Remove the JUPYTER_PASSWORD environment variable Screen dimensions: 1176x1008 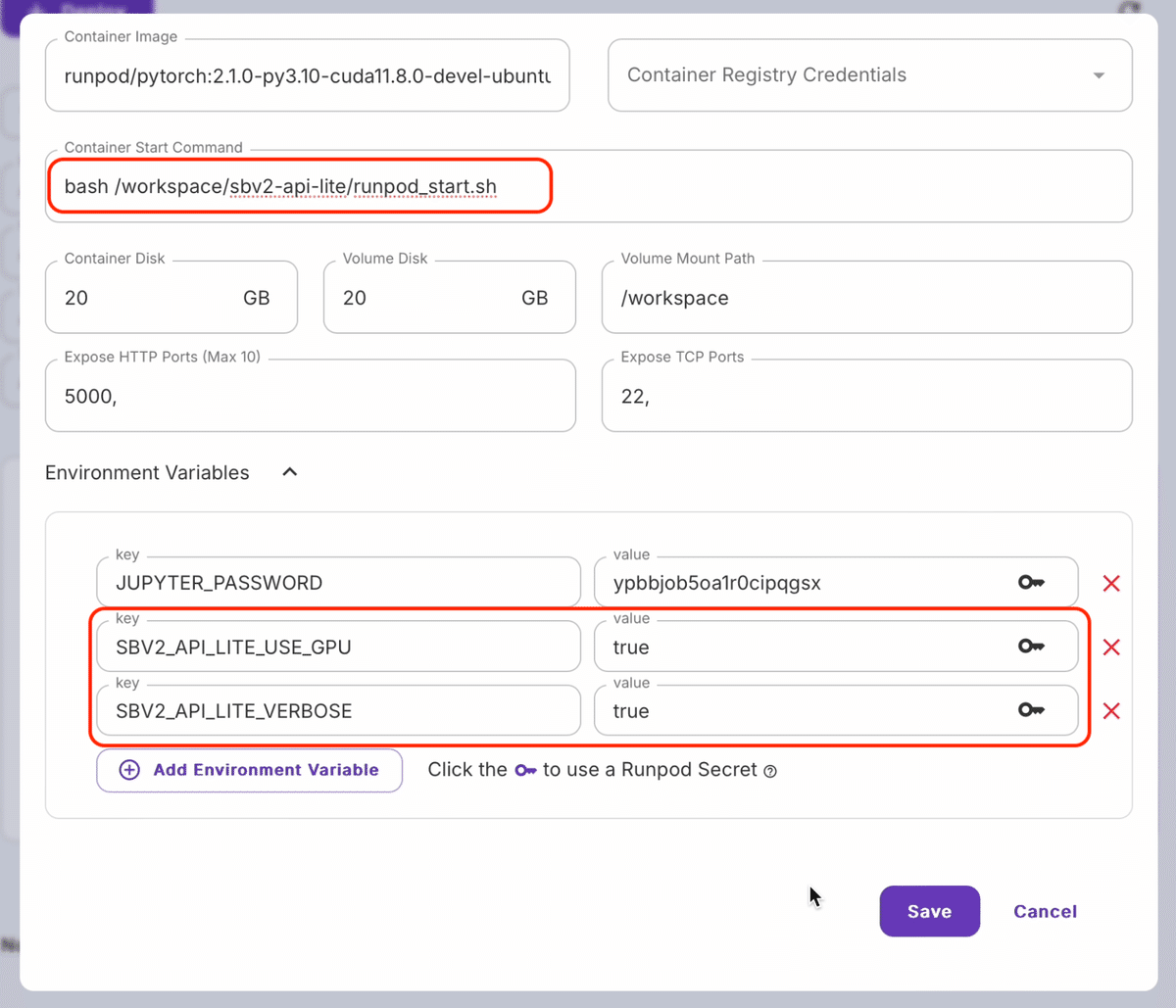pyautogui.click(x=1111, y=584)
